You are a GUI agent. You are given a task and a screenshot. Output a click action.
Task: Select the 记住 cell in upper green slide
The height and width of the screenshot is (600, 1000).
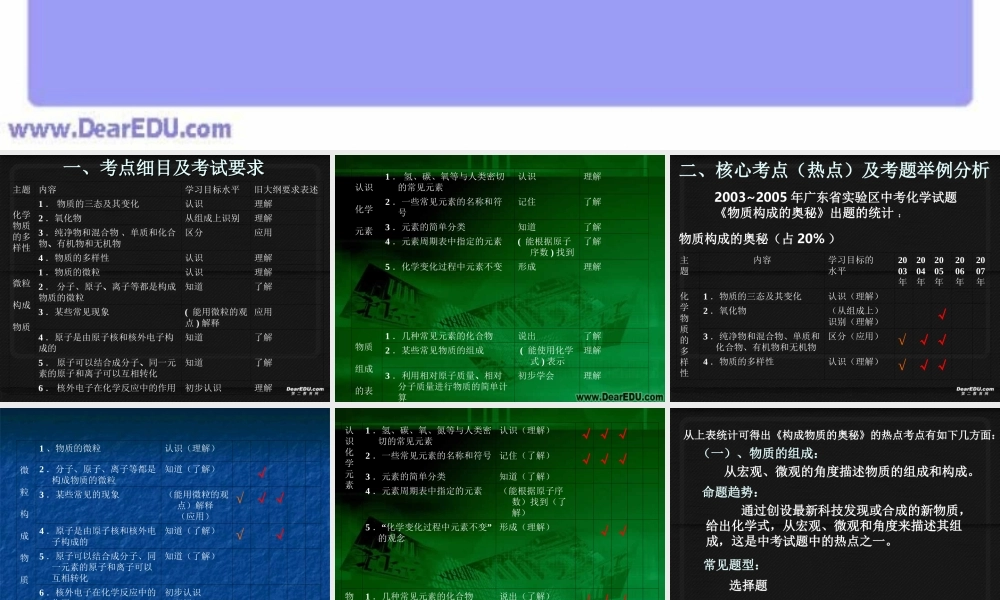coord(527,201)
